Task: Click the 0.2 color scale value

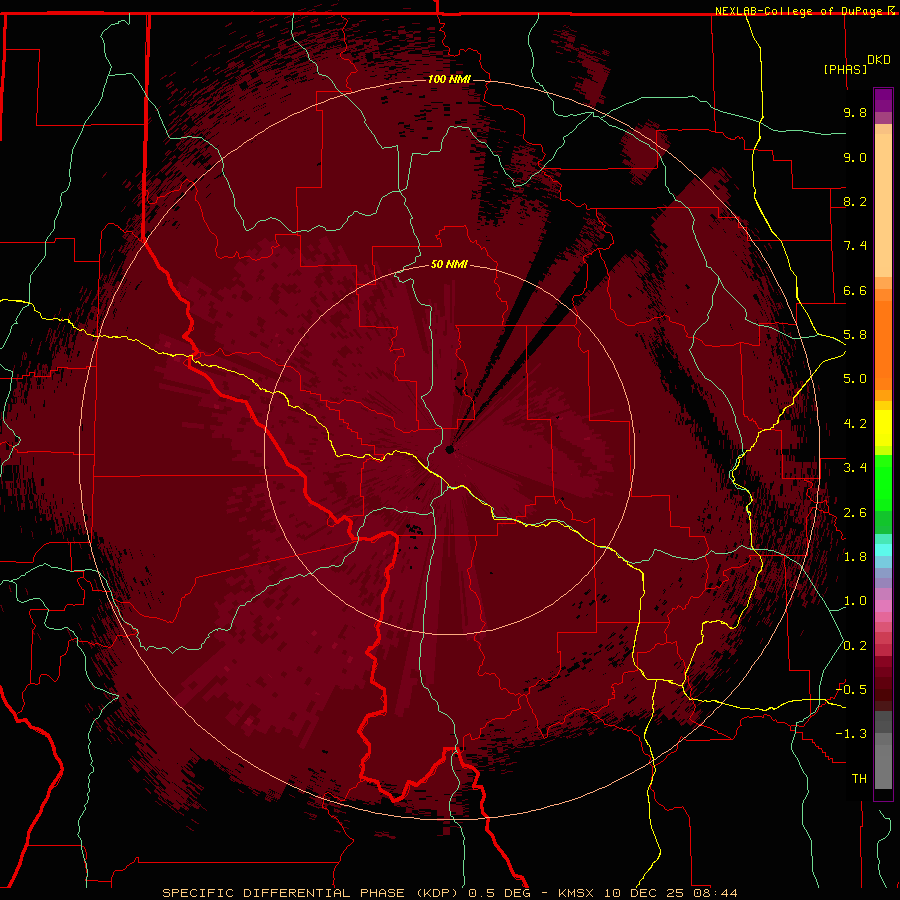Action: pos(855,646)
